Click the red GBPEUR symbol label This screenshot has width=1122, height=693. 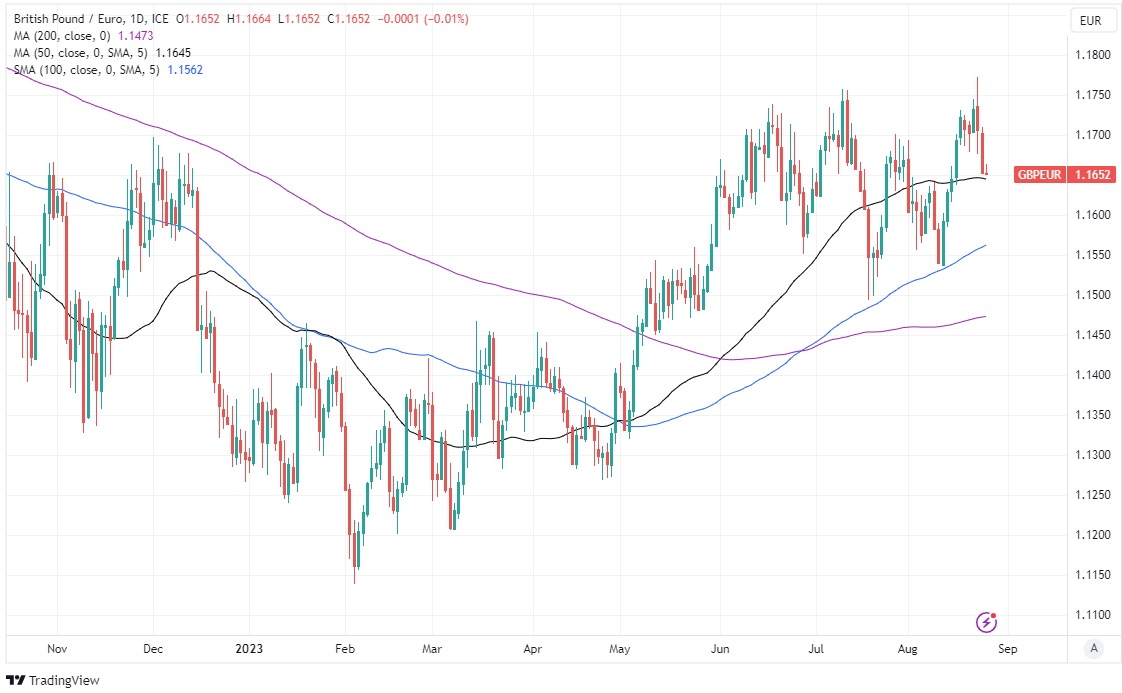pyautogui.click(x=1041, y=174)
